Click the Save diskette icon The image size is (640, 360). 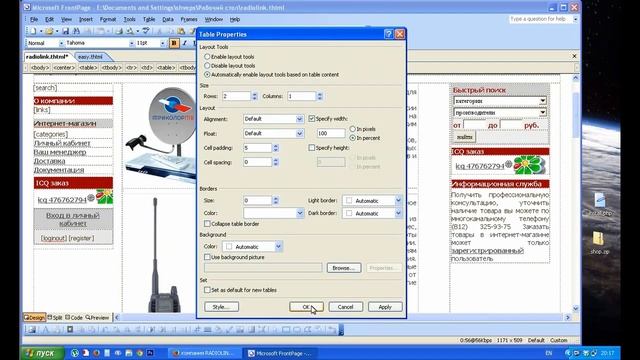(x=66, y=31)
